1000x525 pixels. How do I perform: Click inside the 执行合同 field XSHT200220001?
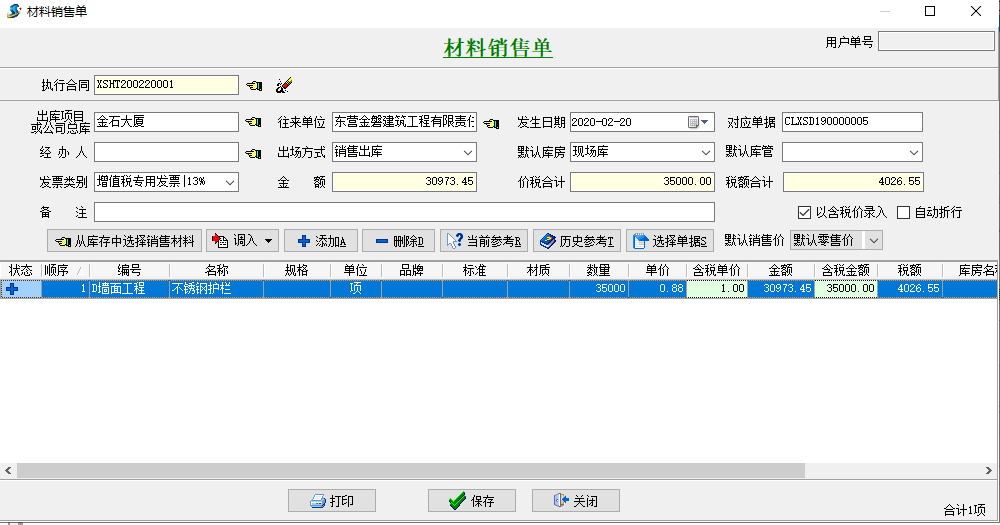[166, 85]
